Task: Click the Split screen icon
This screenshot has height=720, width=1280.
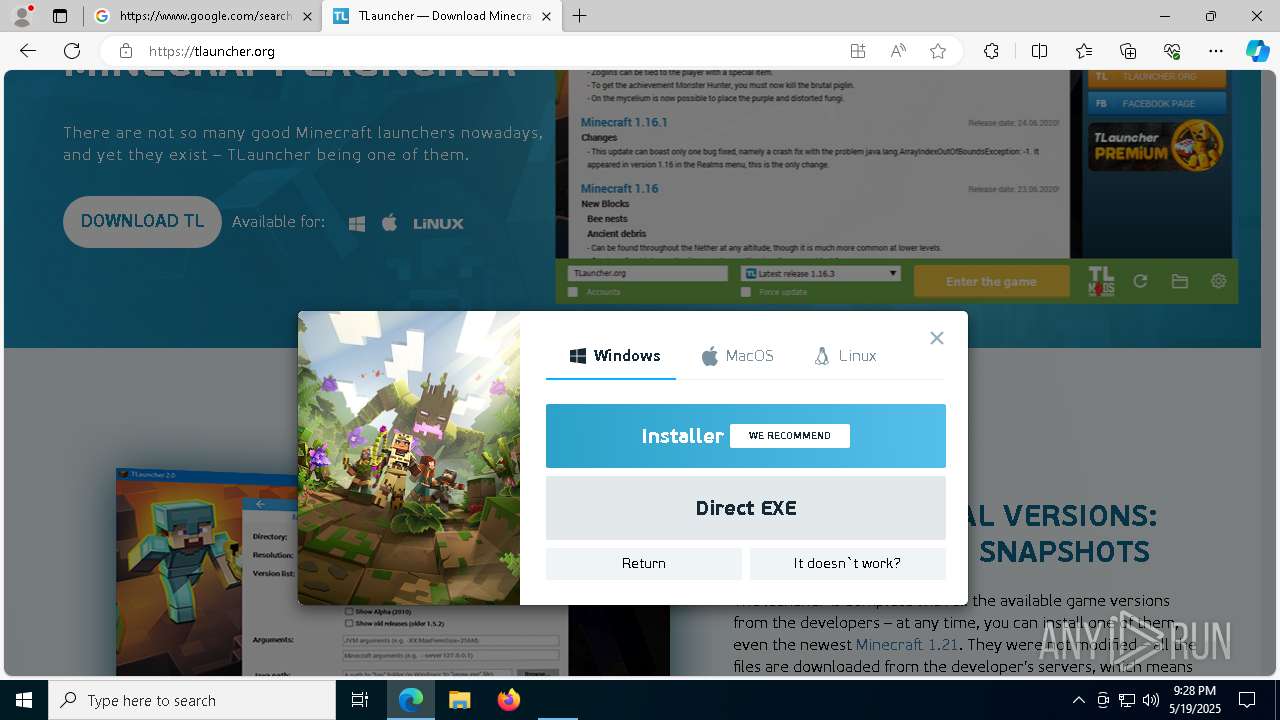Action: click(1039, 51)
